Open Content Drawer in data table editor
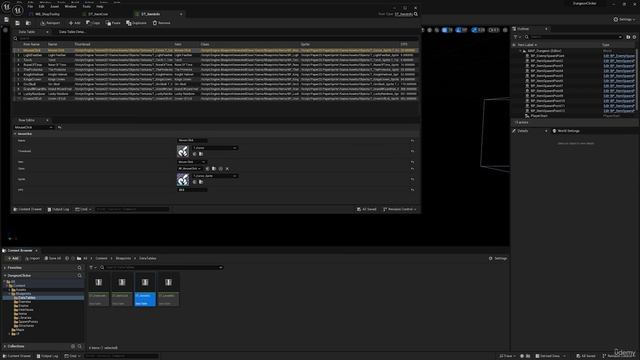Image resolution: width=640 pixels, height=360 pixels. (27, 209)
